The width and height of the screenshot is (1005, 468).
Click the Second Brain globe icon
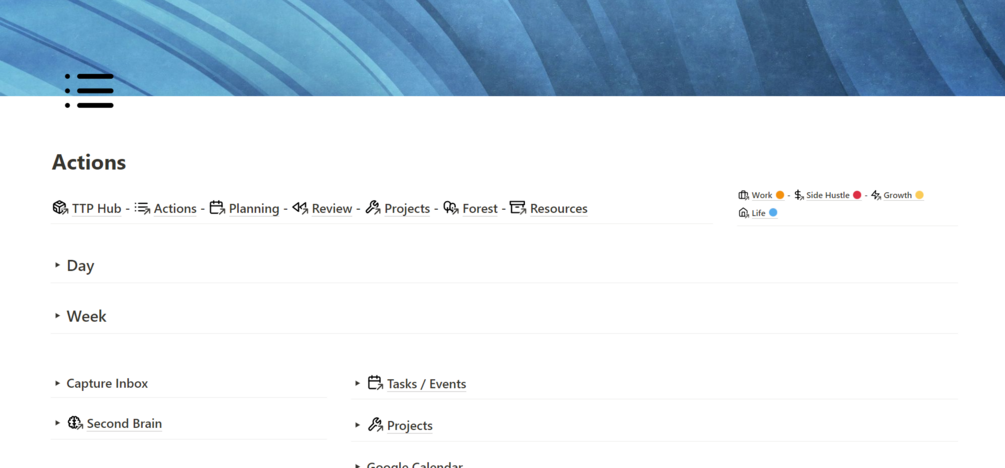(76, 422)
